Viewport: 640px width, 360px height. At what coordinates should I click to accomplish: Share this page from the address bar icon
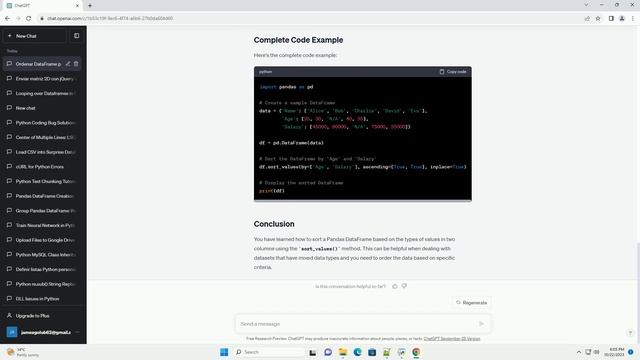coord(587,18)
